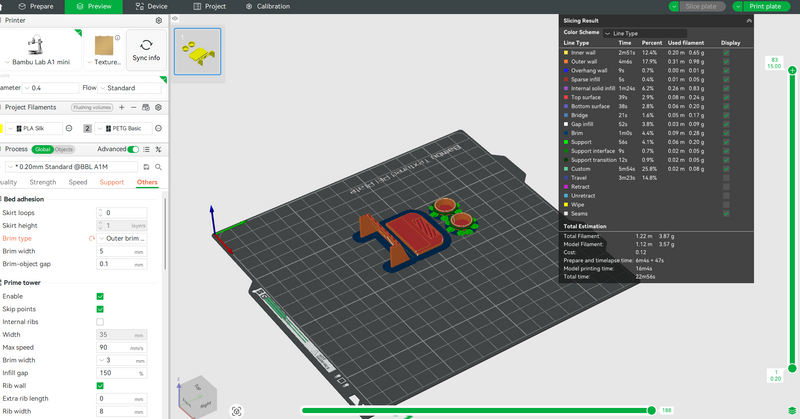The height and width of the screenshot is (419, 800).
Task: Open layers icon below vertical slider
Action: tap(792, 410)
